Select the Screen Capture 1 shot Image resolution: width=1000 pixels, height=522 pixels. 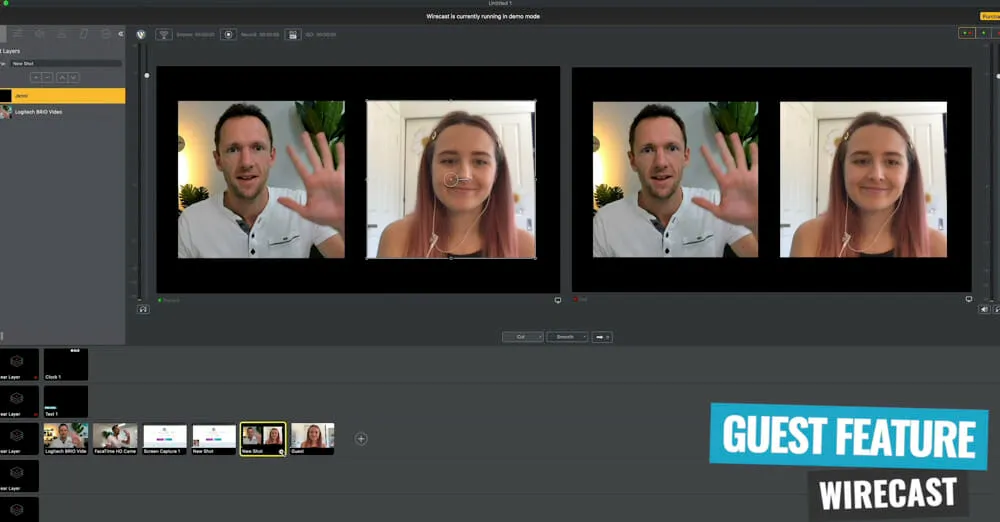165,438
